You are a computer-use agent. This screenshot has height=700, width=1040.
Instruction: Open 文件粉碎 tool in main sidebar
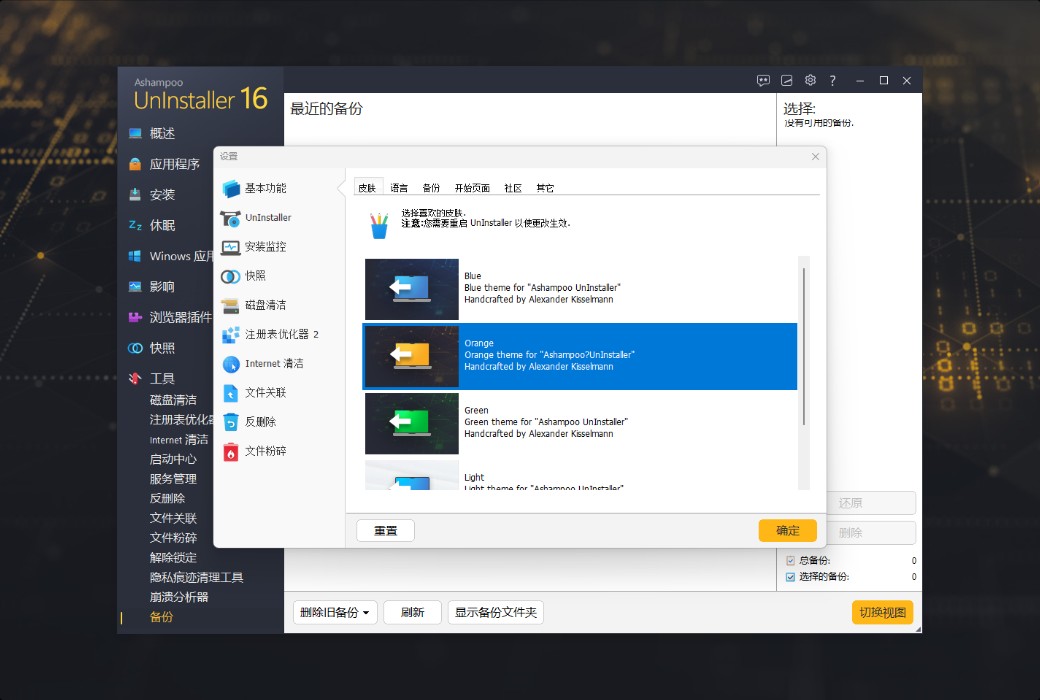173,538
